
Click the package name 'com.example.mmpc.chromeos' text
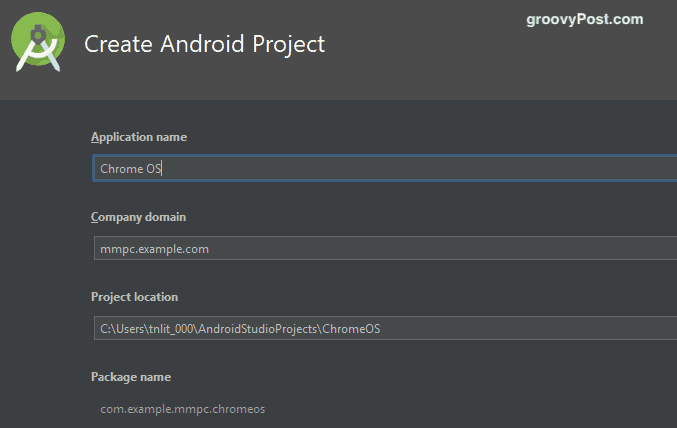(183, 409)
